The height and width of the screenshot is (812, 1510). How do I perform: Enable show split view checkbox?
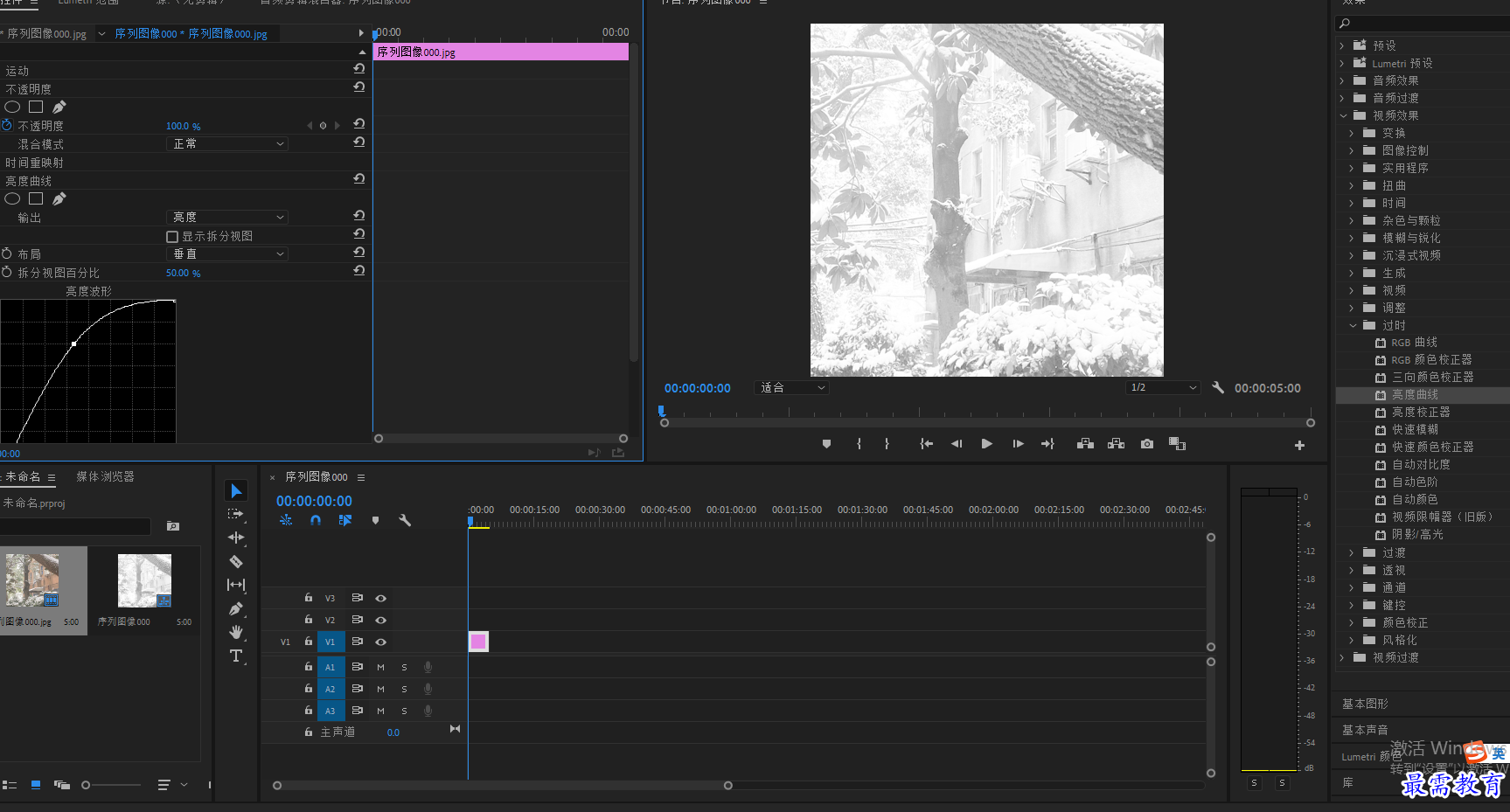coord(172,236)
